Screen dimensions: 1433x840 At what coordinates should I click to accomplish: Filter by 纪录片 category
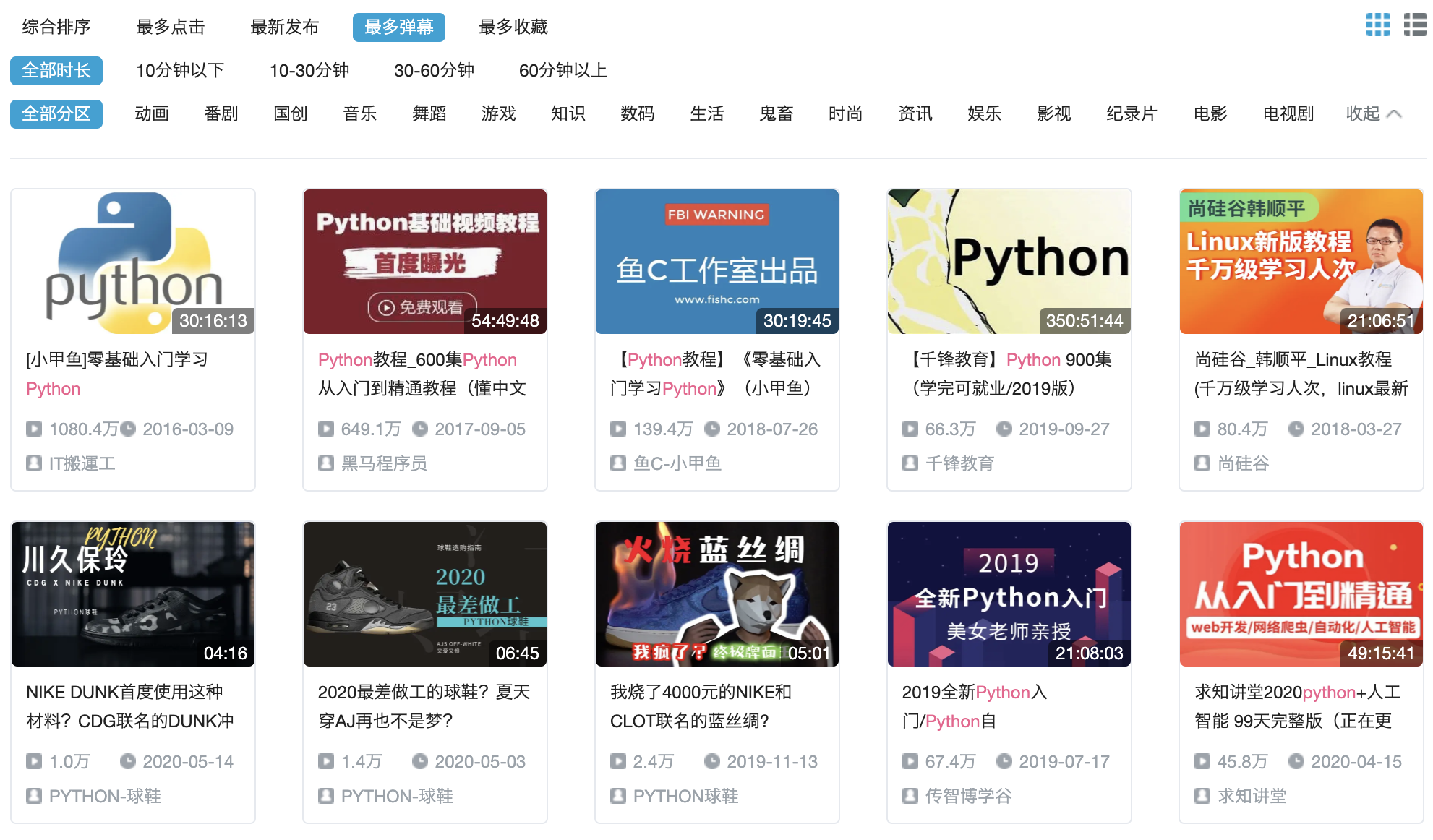pos(1132,113)
